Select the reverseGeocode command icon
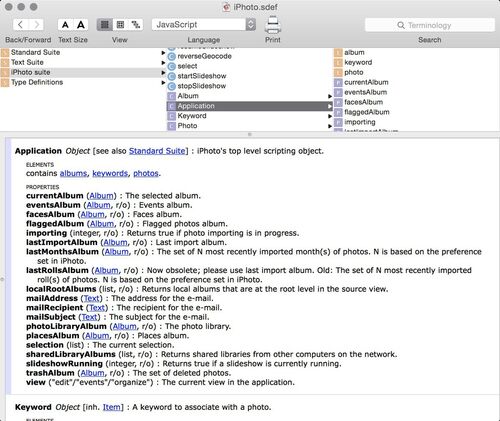The height and width of the screenshot is (421, 500). 171,56
